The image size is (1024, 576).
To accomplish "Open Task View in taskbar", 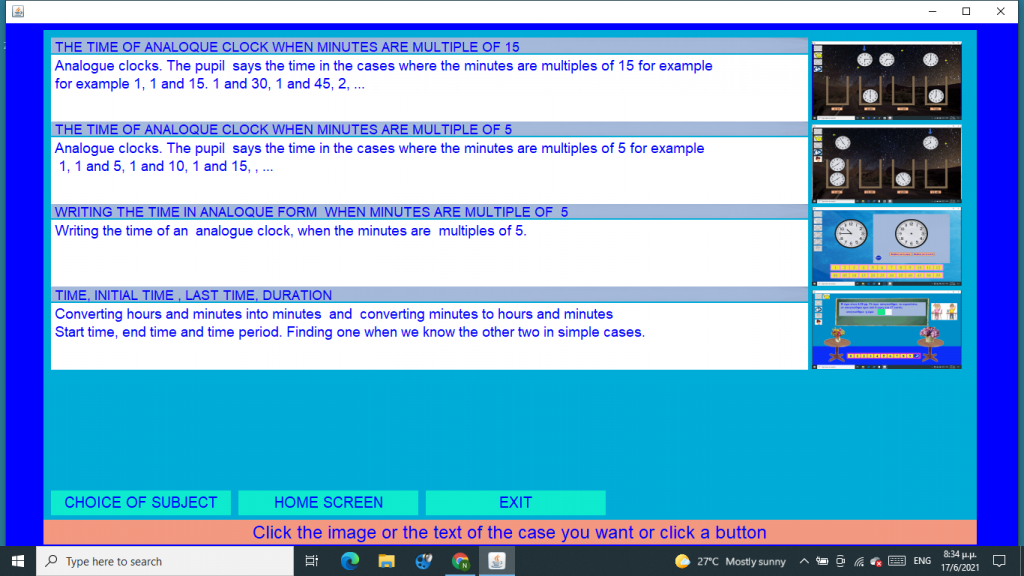I will pyautogui.click(x=311, y=561).
